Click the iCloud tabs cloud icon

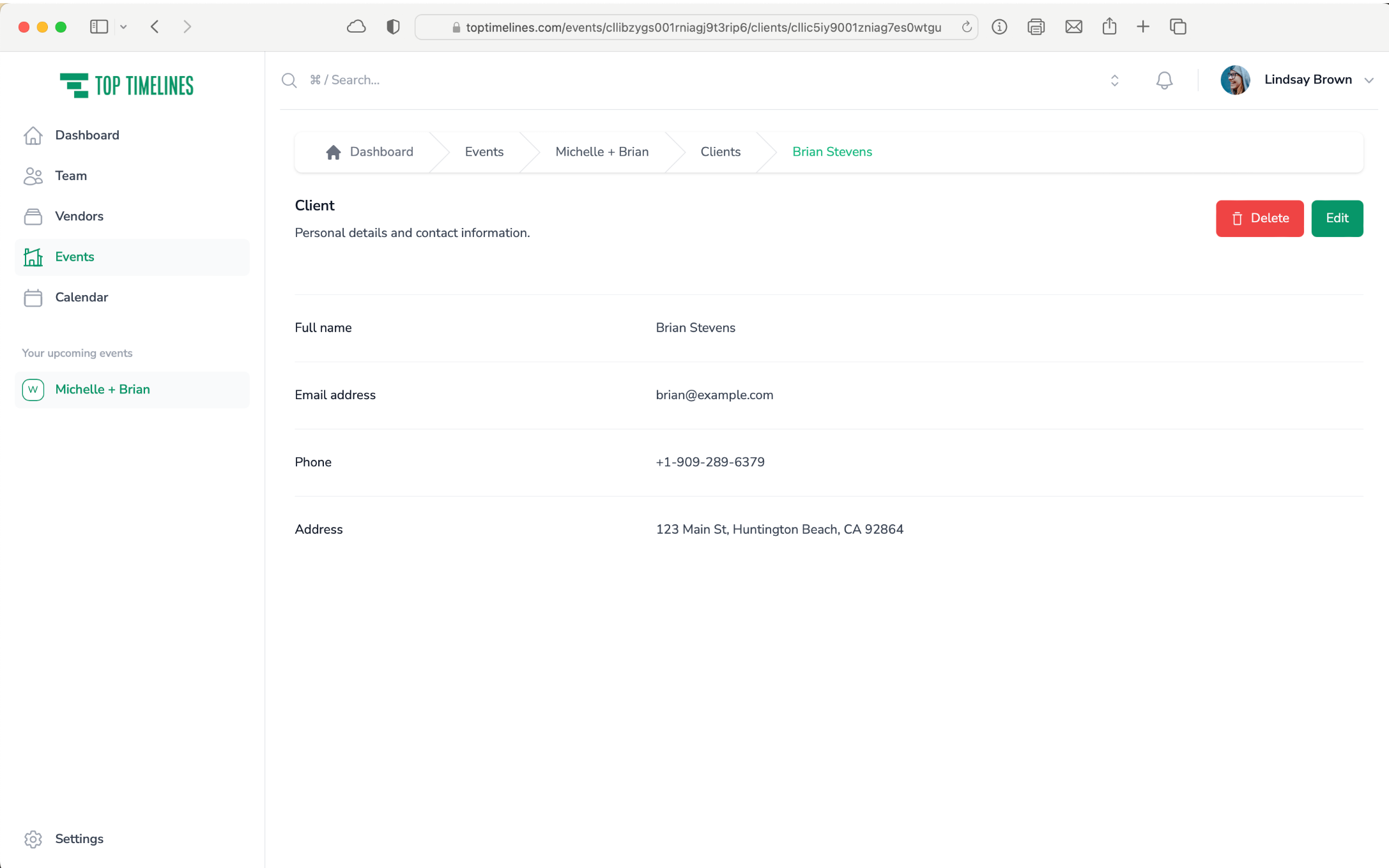click(356, 27)
